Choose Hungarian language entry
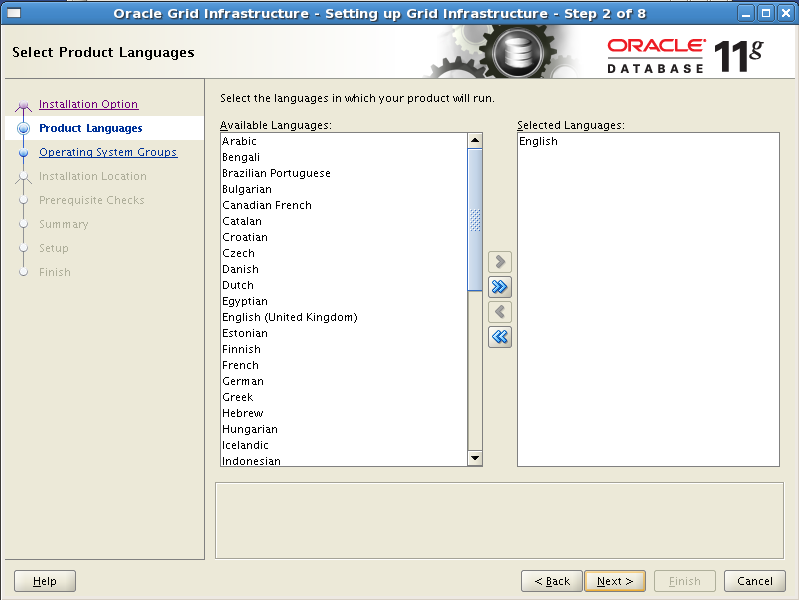The image size is (799, 600). point(344,429)
